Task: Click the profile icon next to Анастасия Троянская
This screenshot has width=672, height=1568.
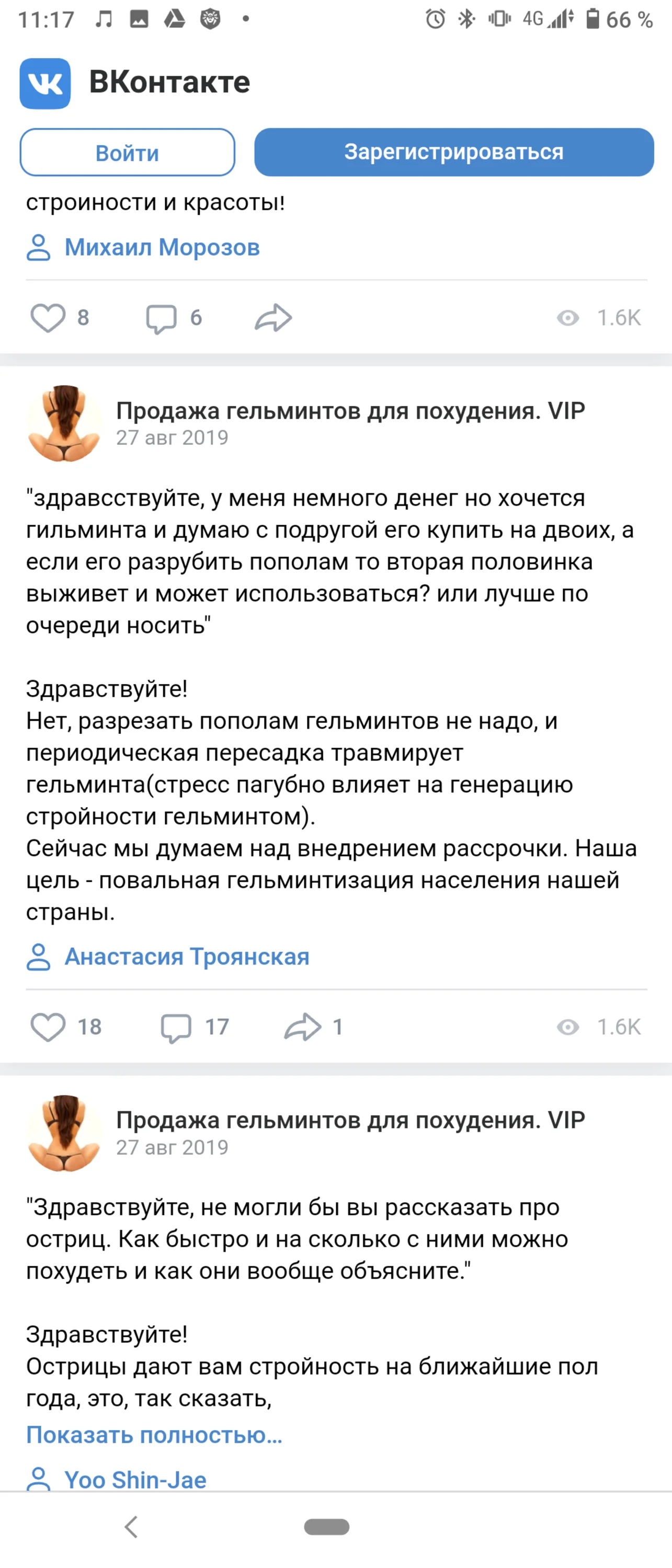Action: coord(39,955)
